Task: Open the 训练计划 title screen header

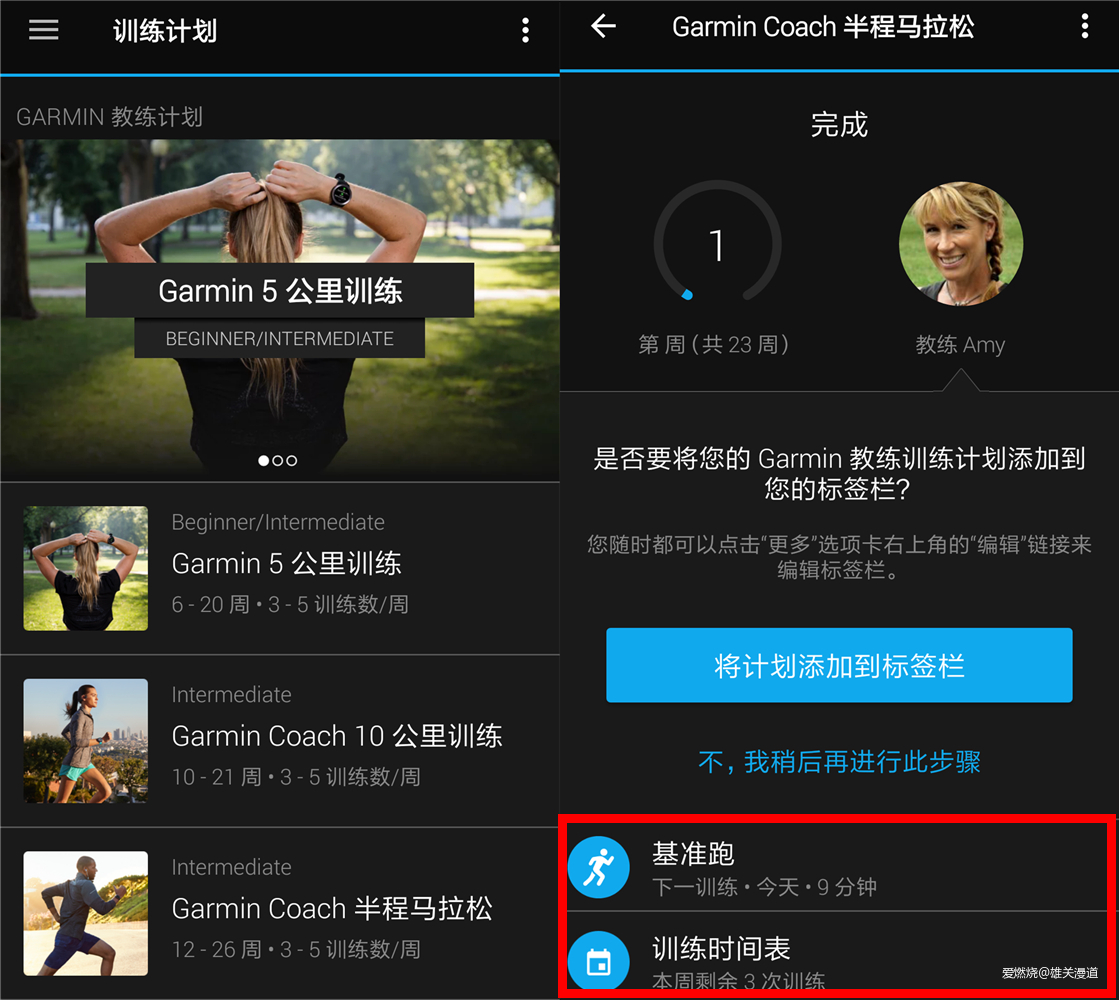Action: (x=165, y=29)
